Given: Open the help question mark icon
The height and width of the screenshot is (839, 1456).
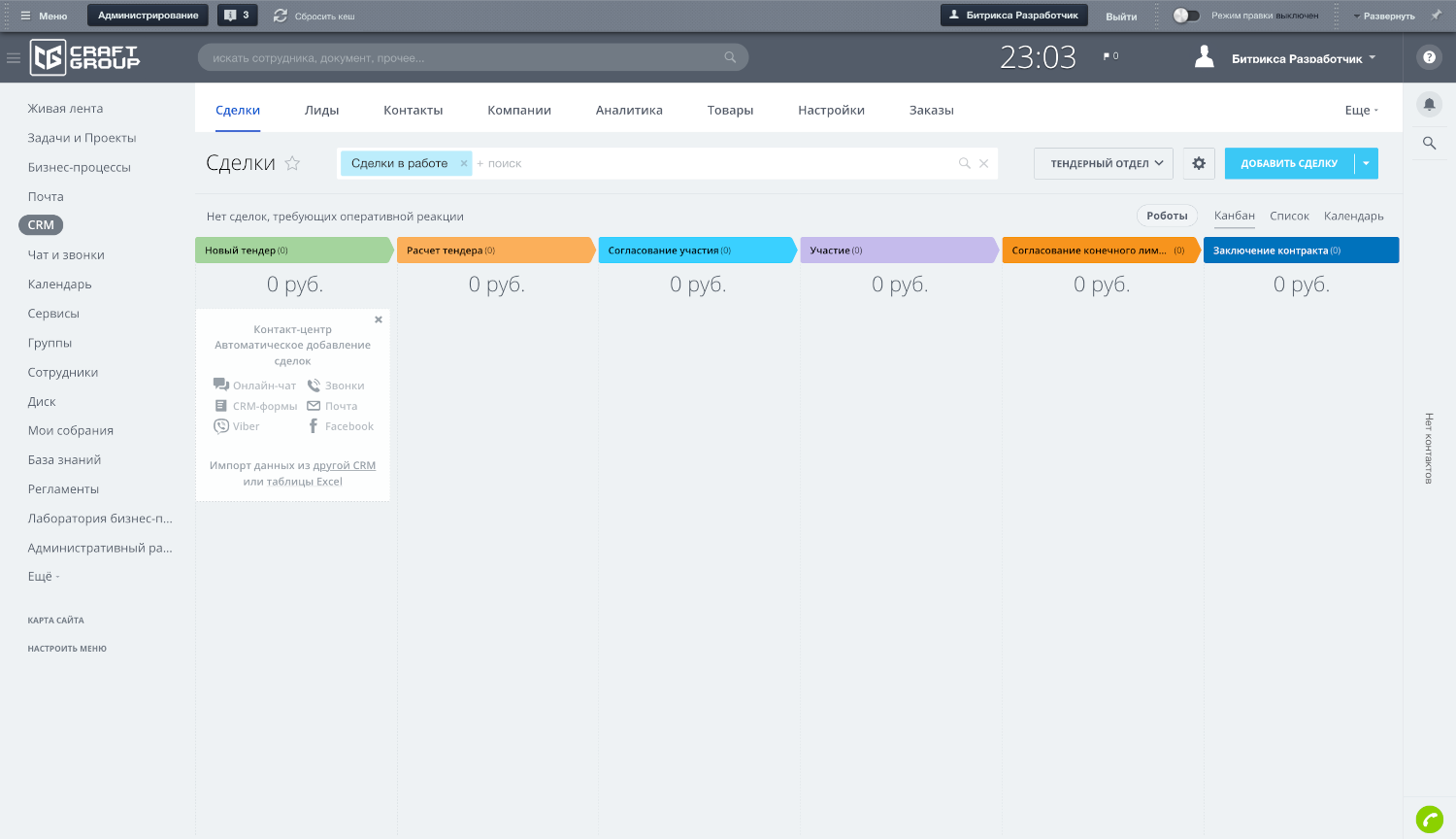Looking at the screenshot, I should coord(1429,57).
